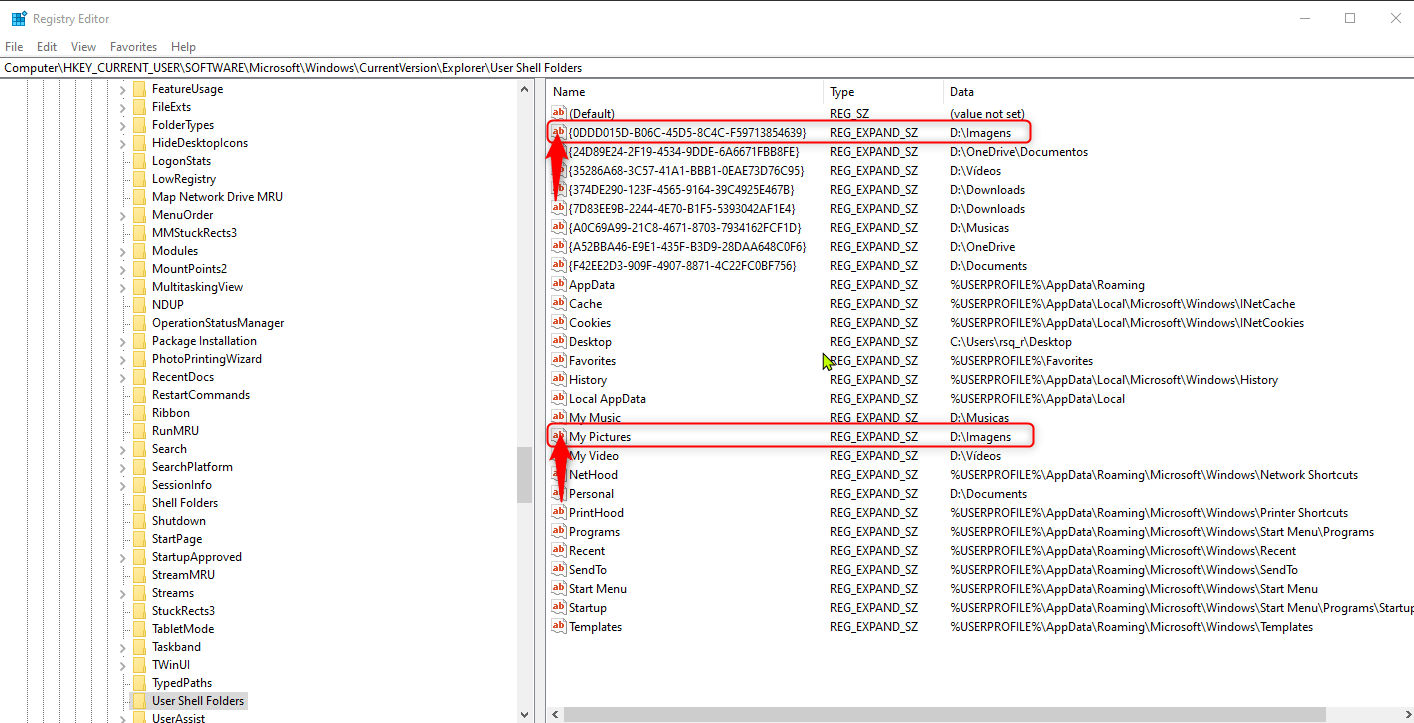Click the Registry Editor app icon in title bar
Image resolution: width=1414 pixels, height=723 pixels.
(x=19, y=18)
